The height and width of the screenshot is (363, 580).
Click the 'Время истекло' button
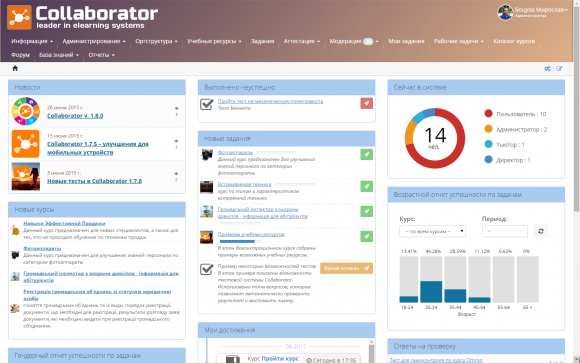(346, 268)
